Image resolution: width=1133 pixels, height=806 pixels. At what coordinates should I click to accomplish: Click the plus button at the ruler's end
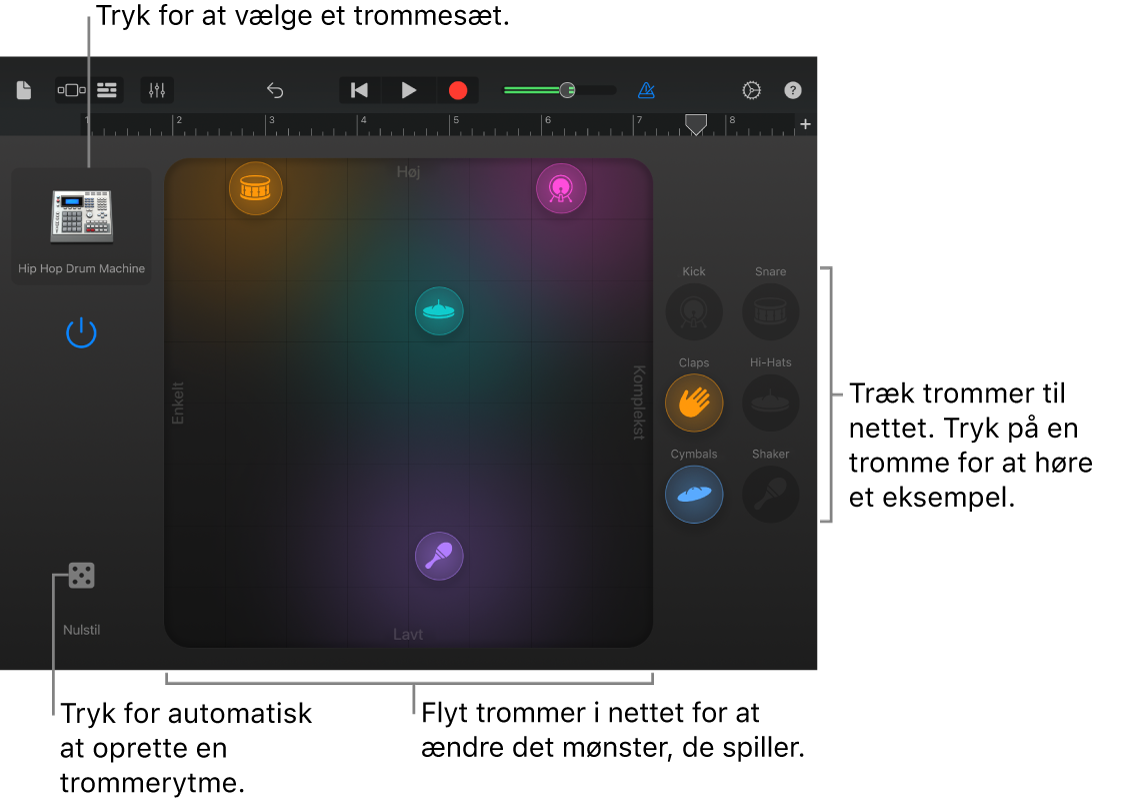805,124
